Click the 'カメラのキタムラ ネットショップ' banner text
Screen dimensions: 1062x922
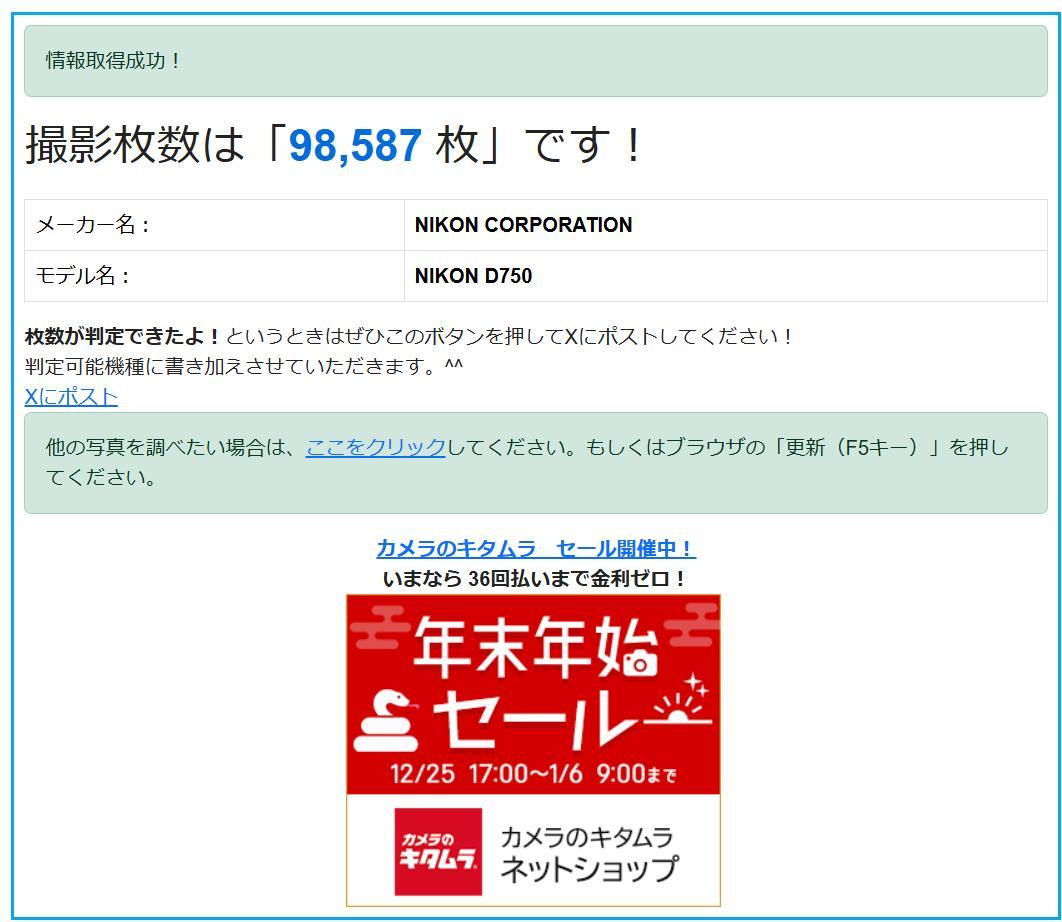(x=589, y=854)
